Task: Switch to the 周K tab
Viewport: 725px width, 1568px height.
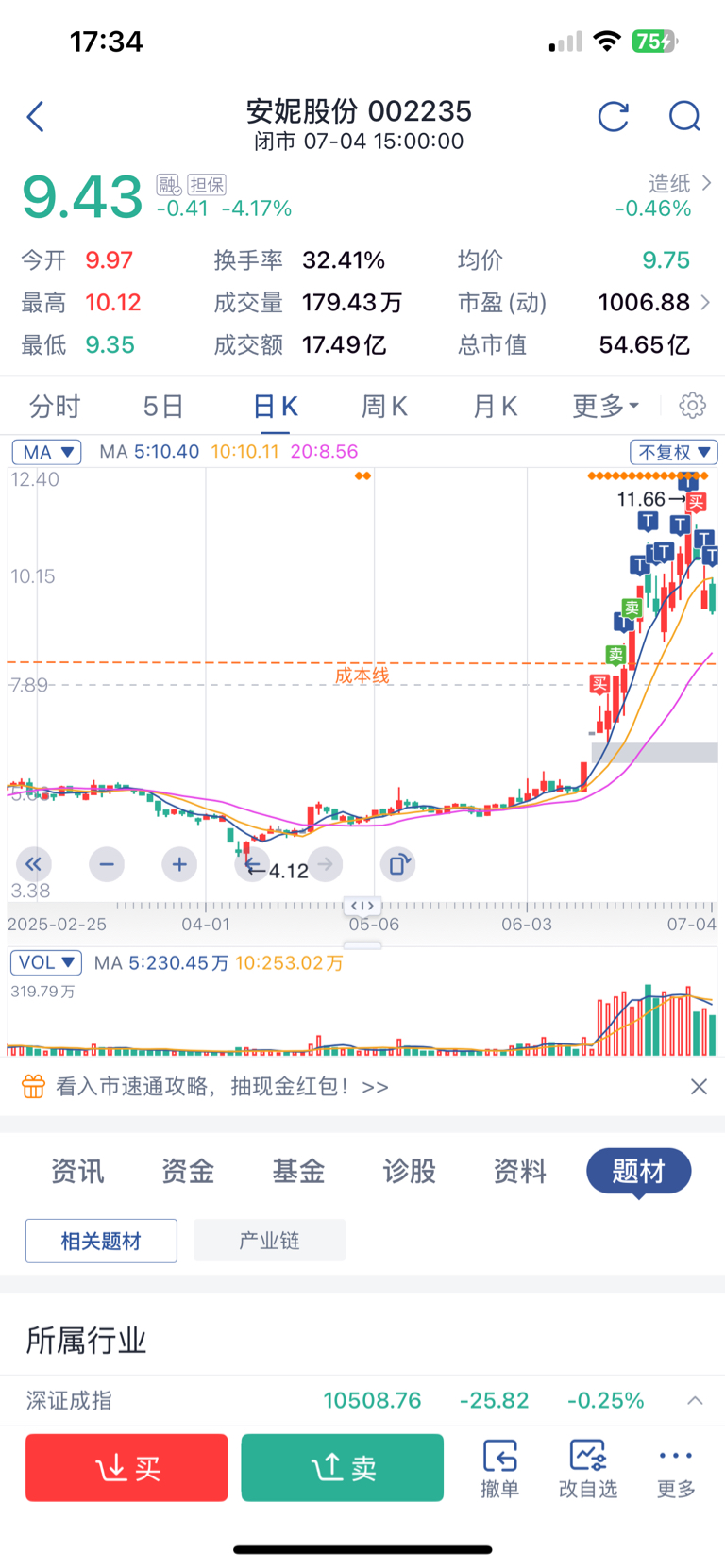Action: 384,407
